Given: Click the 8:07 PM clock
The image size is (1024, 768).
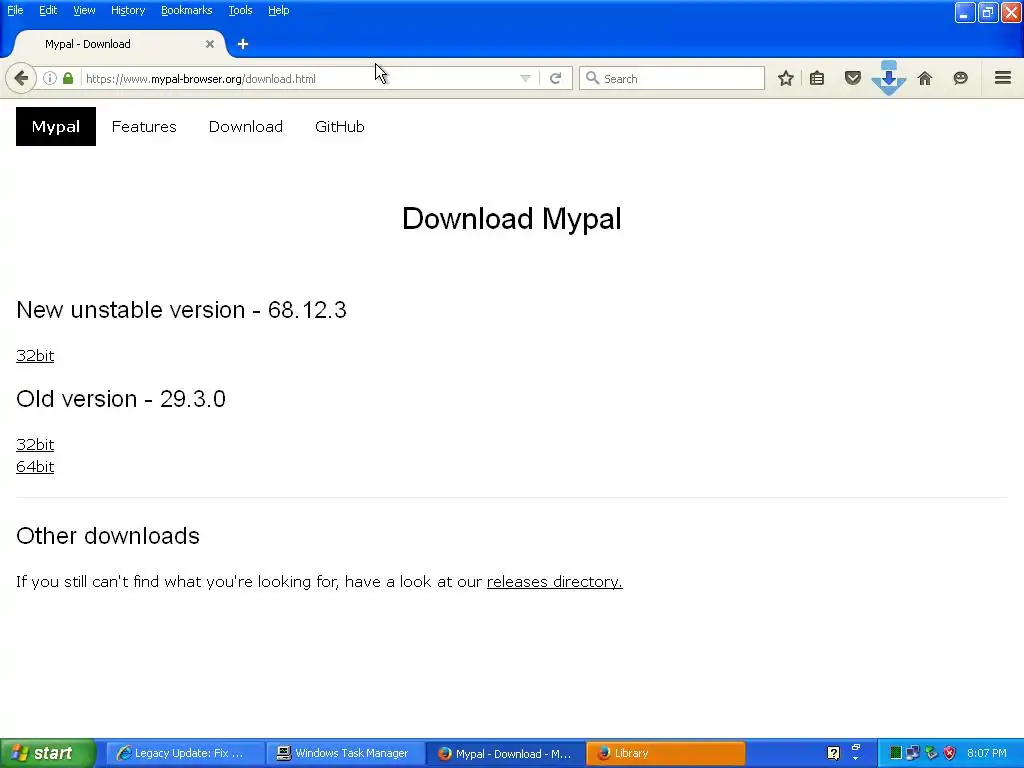Looking at the screenshot, I should [x=987, y=753].
